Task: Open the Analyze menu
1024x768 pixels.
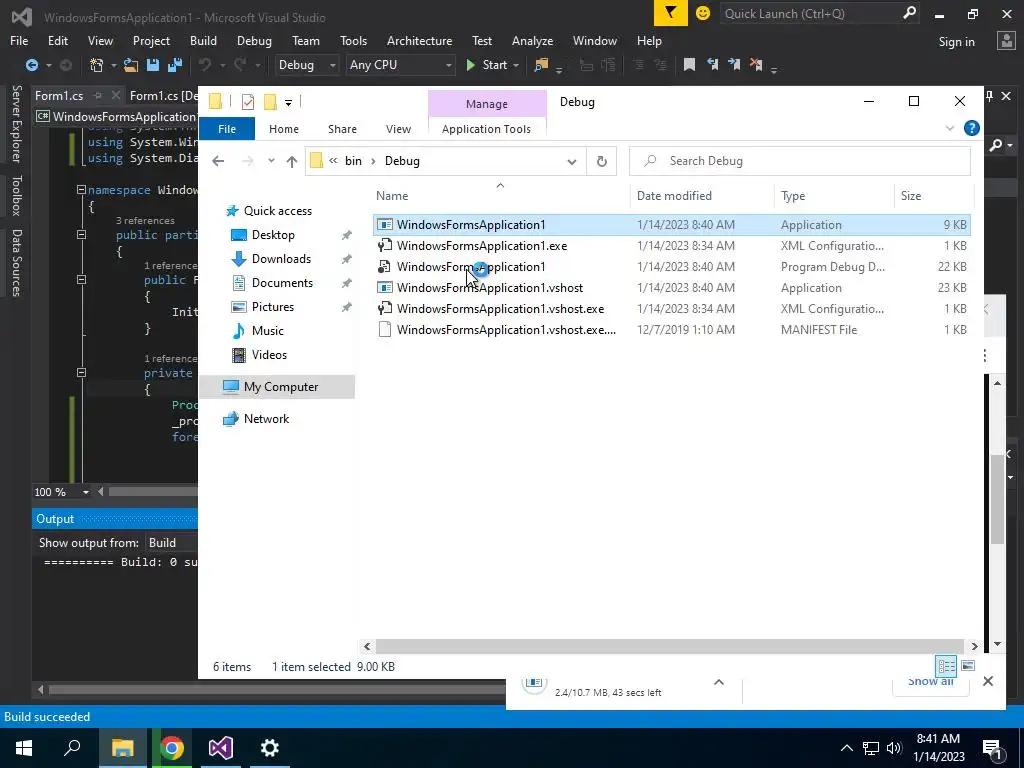Action: point(532,40)
